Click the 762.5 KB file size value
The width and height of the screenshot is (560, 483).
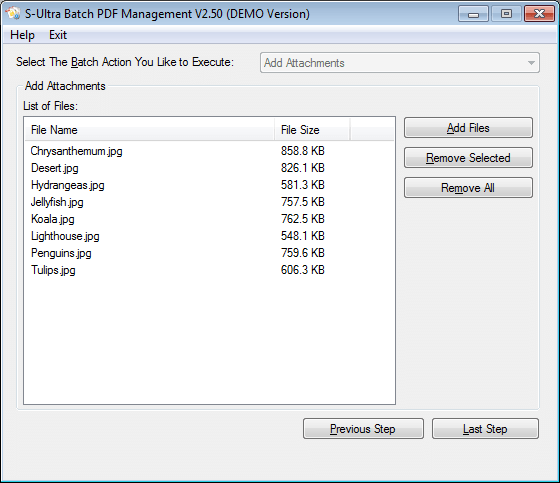[x=302, y=219]
